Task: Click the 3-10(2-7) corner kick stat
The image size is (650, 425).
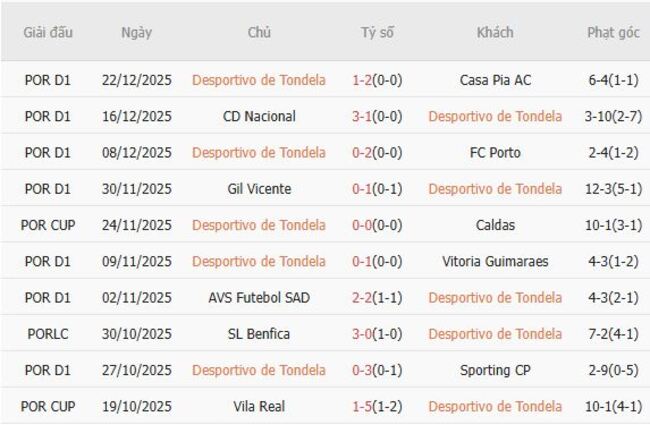Action: [x=613, y=116]
